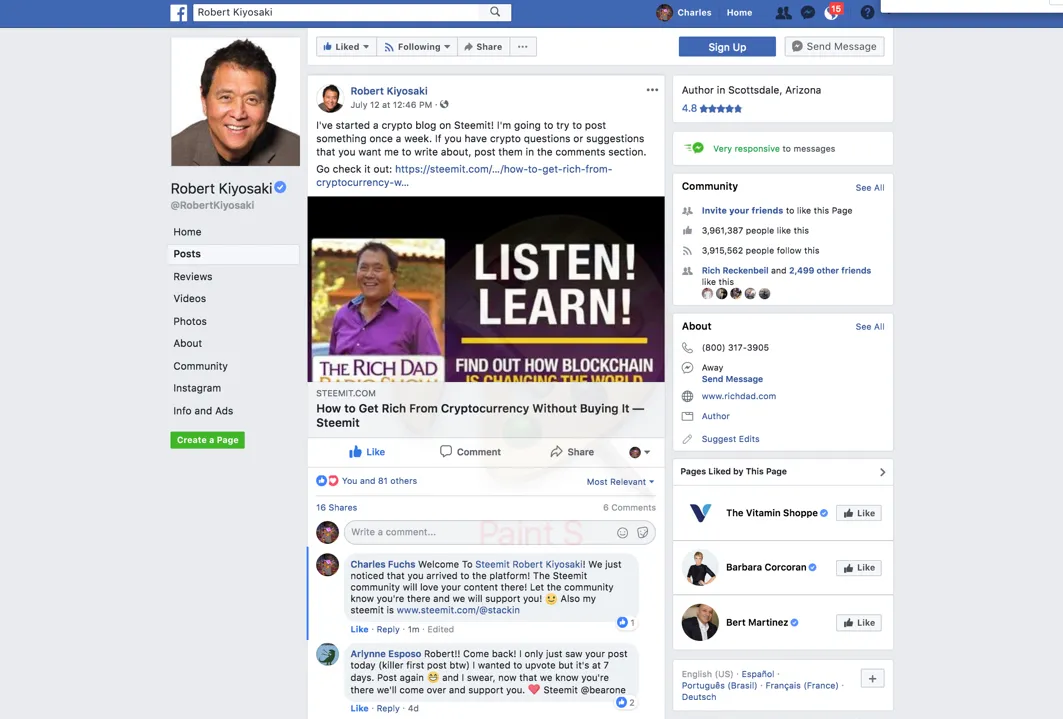Open the Messenger icon in top bar

click(x=807, y=12)
